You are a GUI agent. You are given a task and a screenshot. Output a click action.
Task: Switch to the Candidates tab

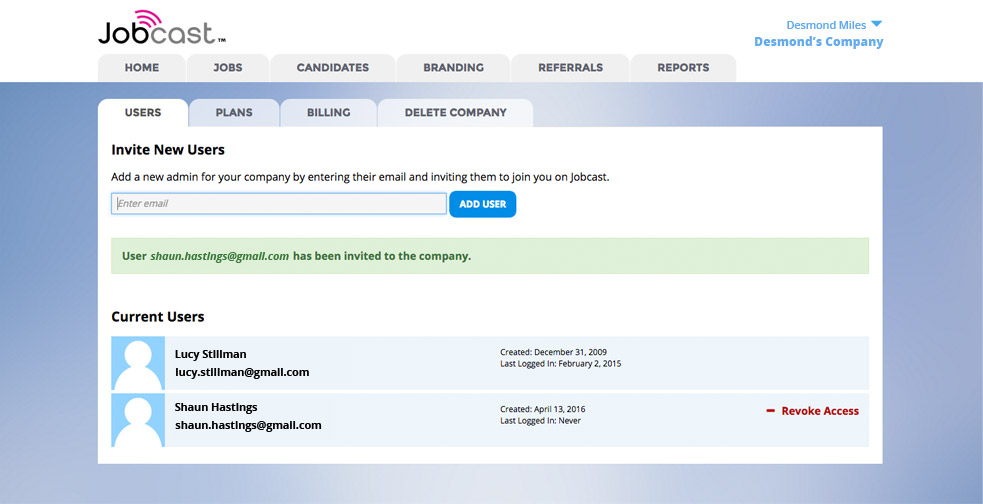(x=333, y=68)
